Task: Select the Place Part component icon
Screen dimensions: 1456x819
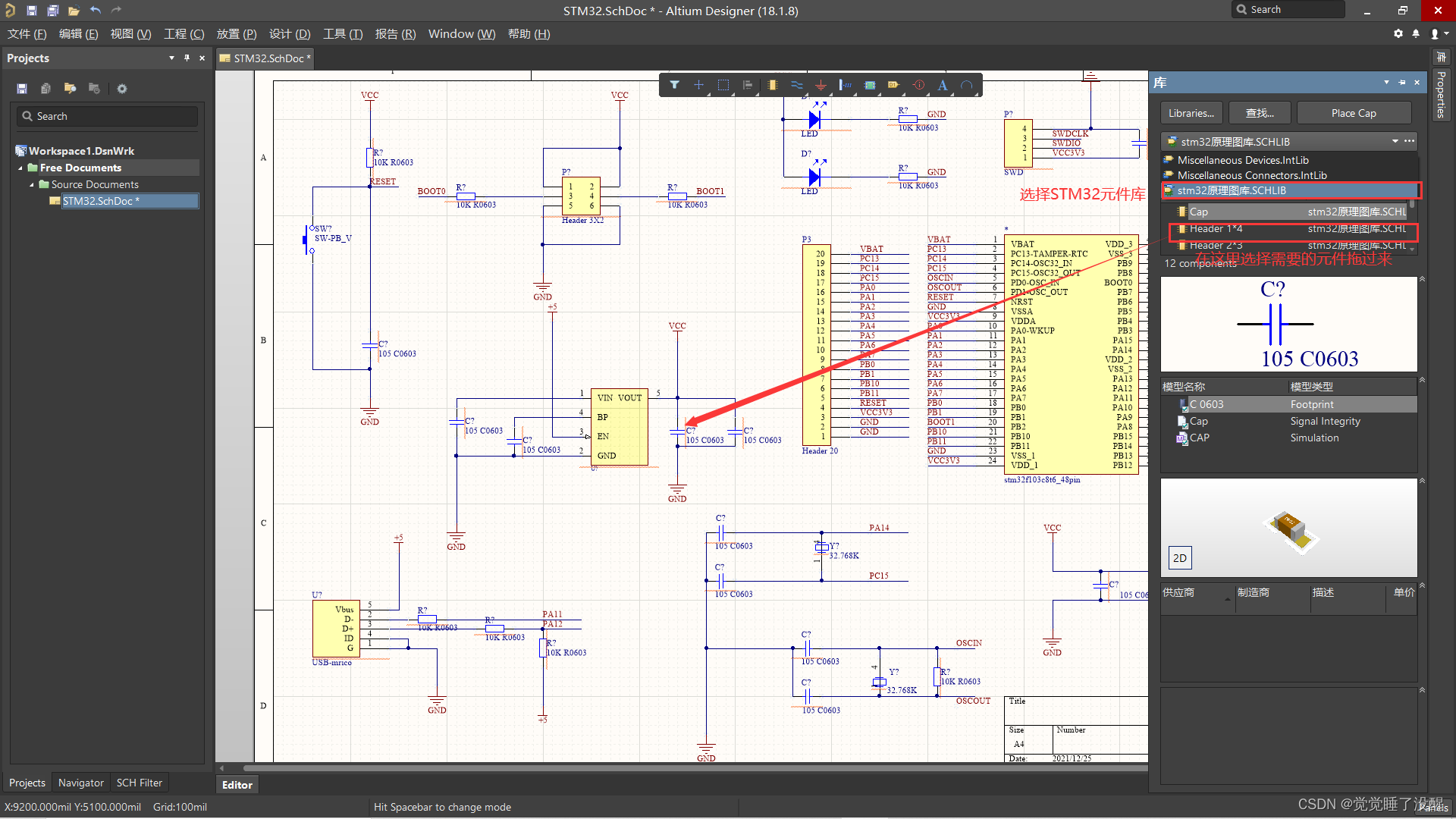Action: click(772, 85)
